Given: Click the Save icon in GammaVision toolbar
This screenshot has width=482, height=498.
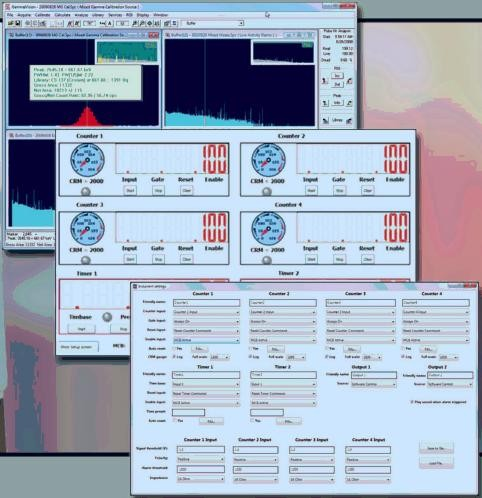Looking at the screenshot, I should 18,23.
